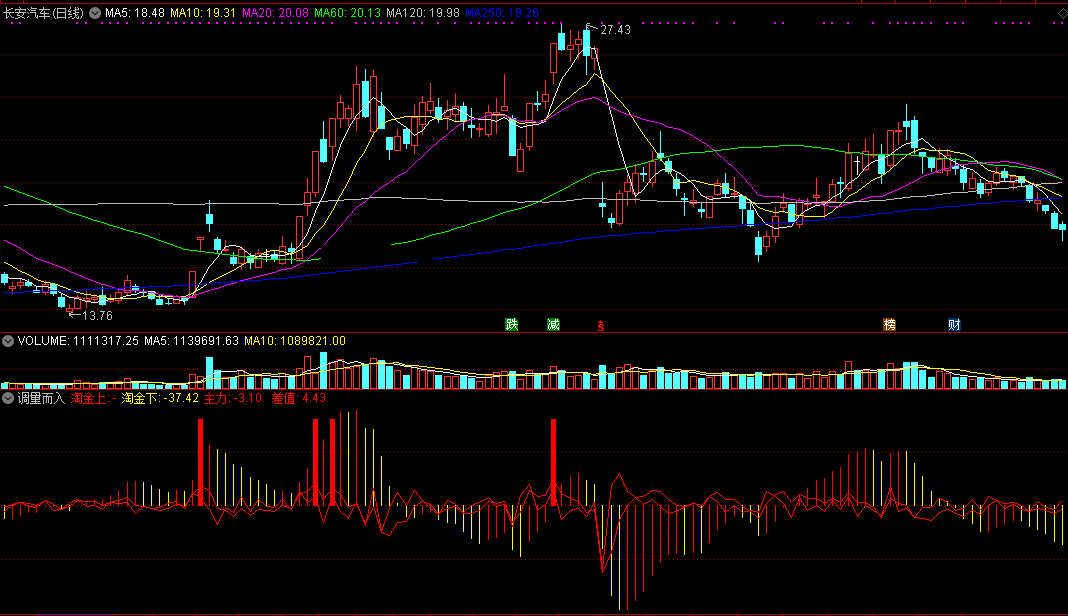Viewport: 1068px width, 616px height.
Task: Click the volume MA5: 1139691.63 value
Action: coord(191,341)
